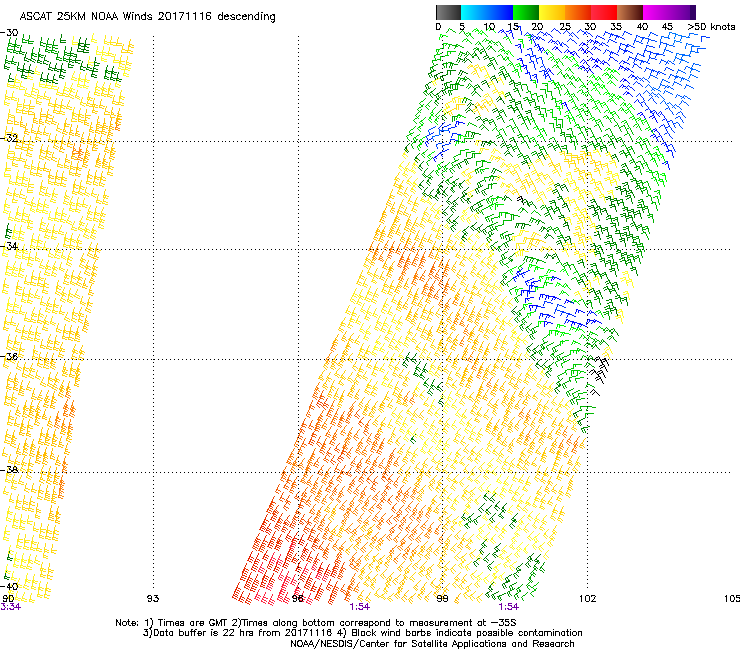This screenshot has width=740, height=650.
Task: Click the -30 latitude axis label
Action: (9, 33)
